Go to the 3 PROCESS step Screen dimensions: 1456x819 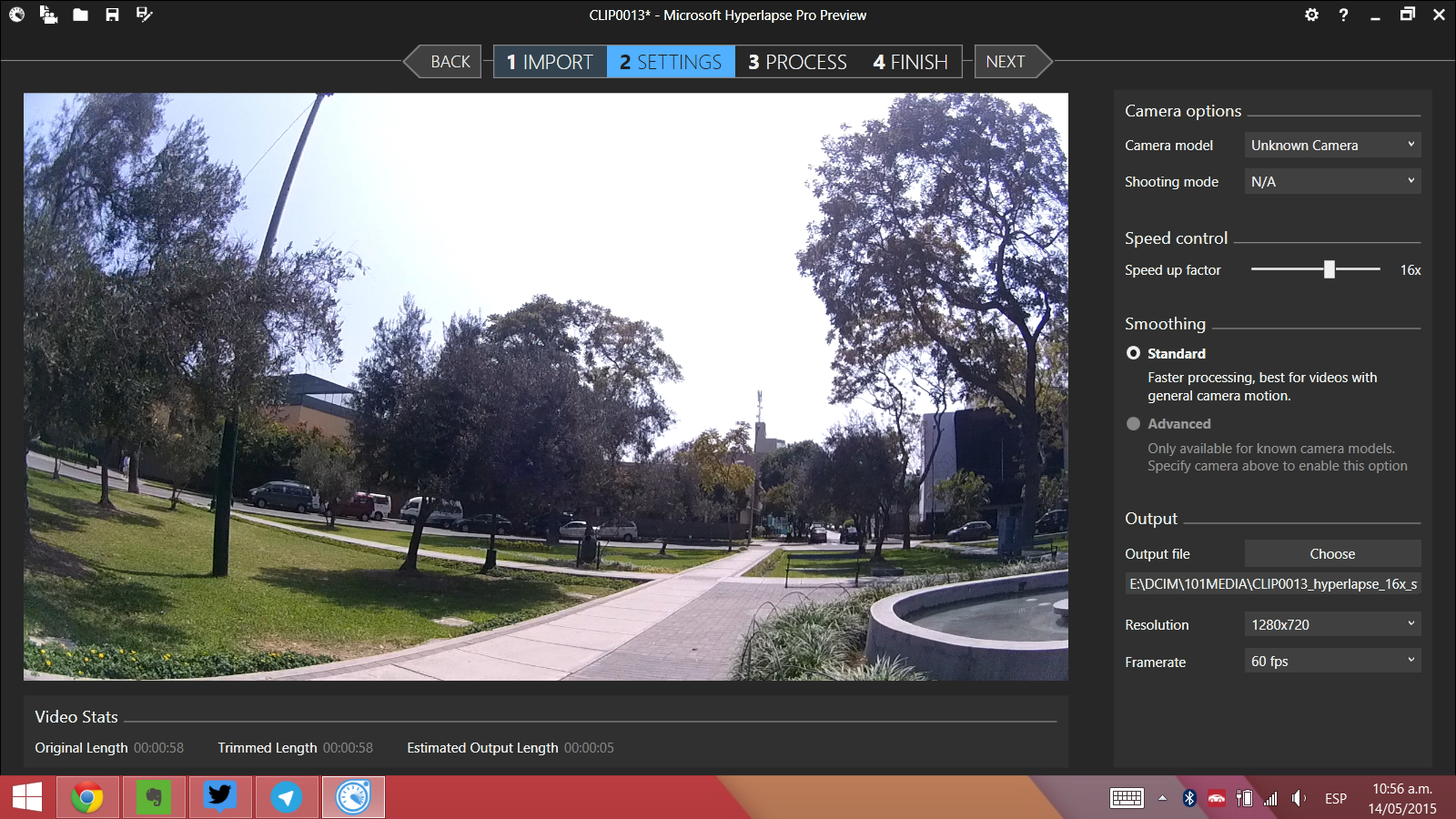[x=797, y=62]
